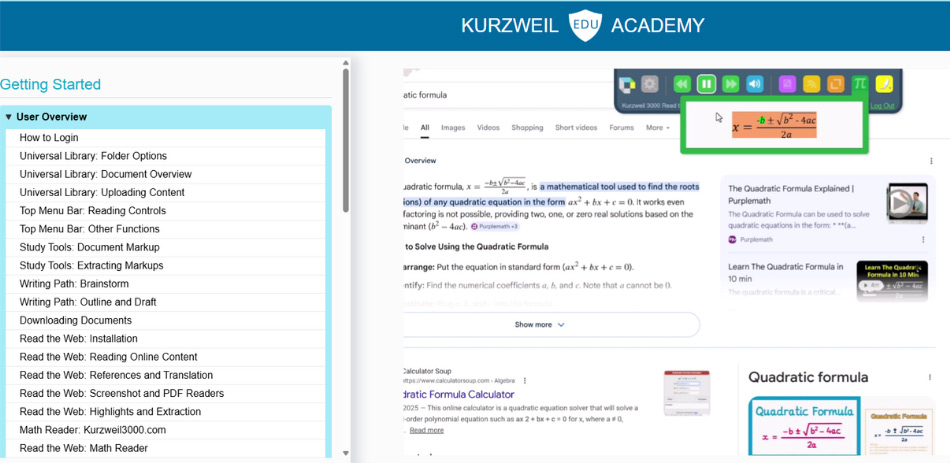Image resolution: width=950 pixels, height=464 pixels.
Task: Open the Quadratic Formula Calculator result link
Action: [x=459, y=395]
